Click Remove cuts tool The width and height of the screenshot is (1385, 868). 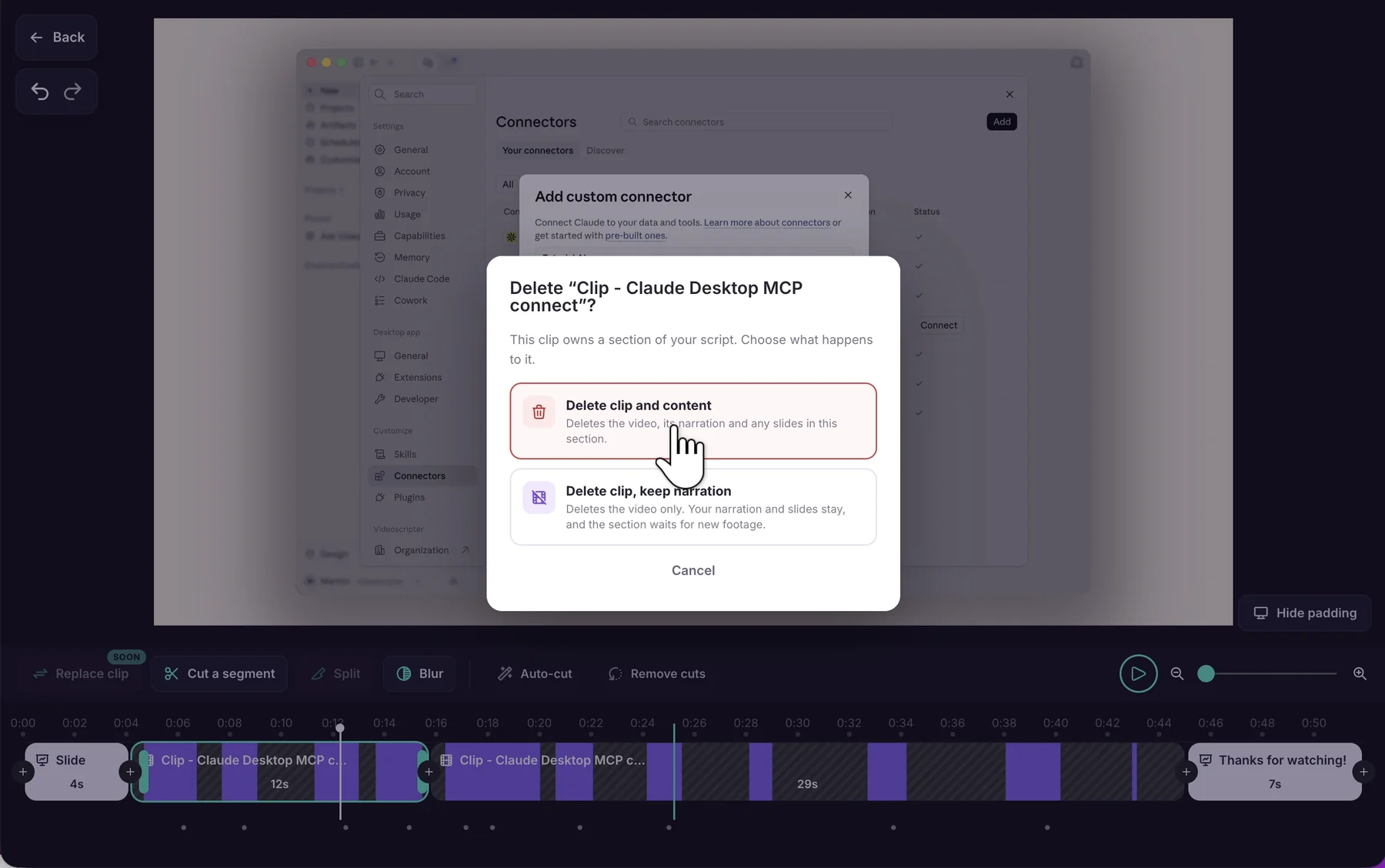click(656, 673)
